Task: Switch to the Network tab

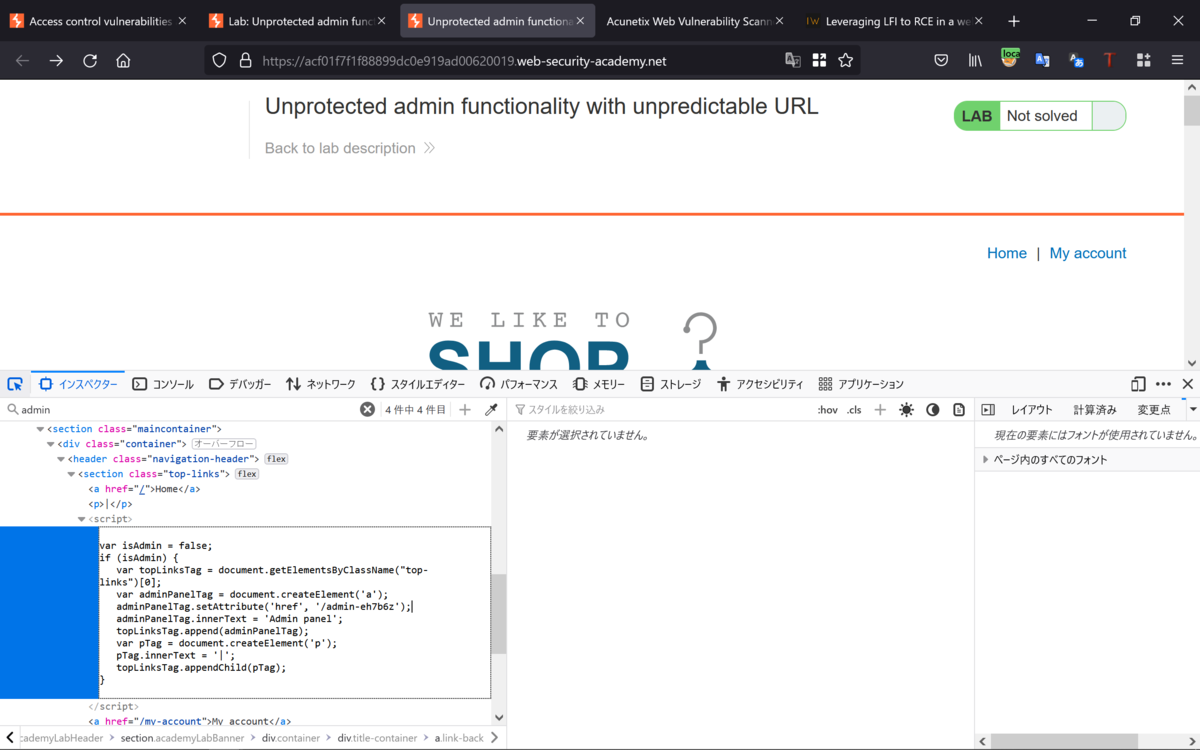Action: click(x=321, y=384)
